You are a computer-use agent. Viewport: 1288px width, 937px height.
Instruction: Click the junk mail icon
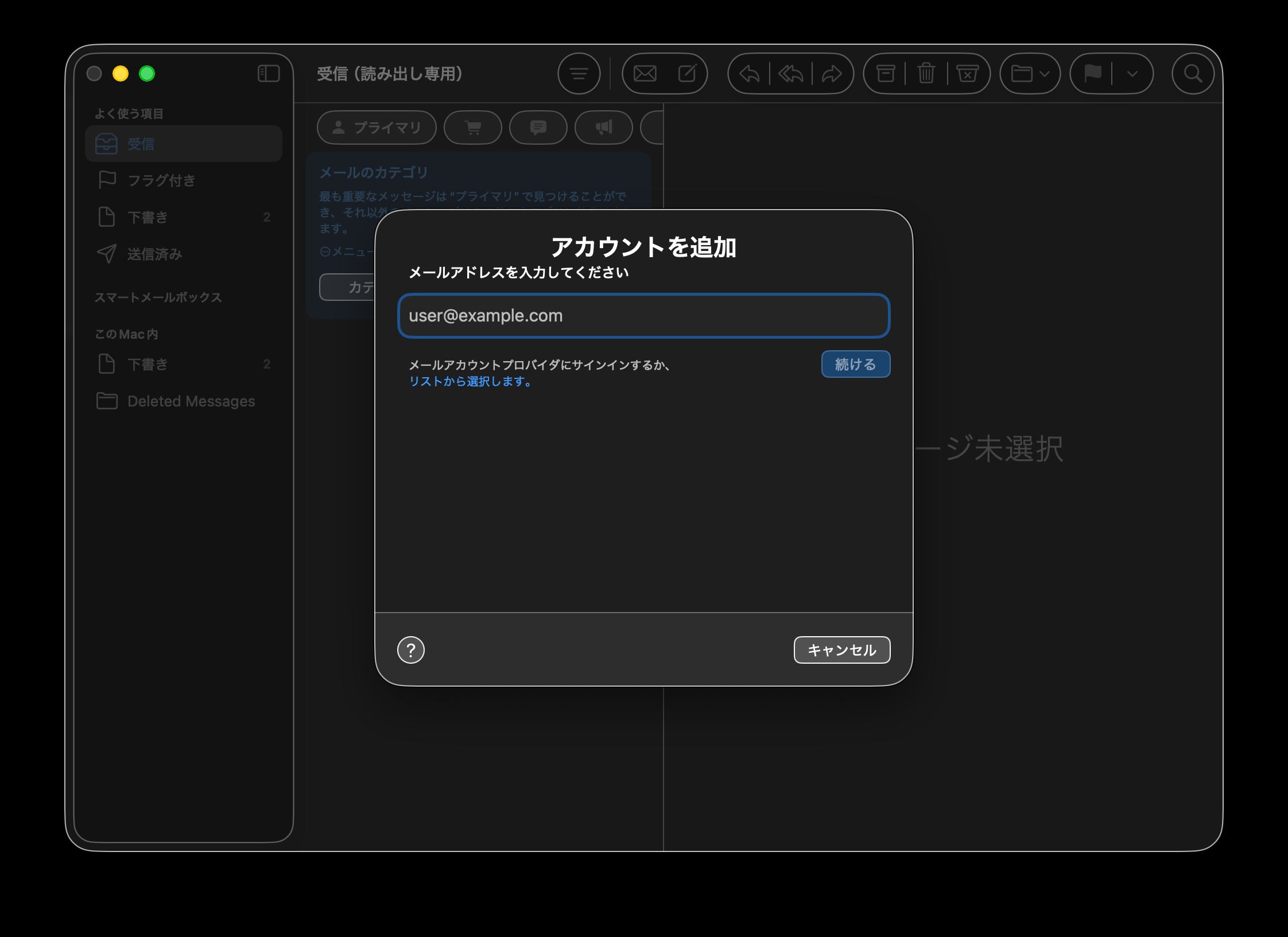click(x=968, y=73)
